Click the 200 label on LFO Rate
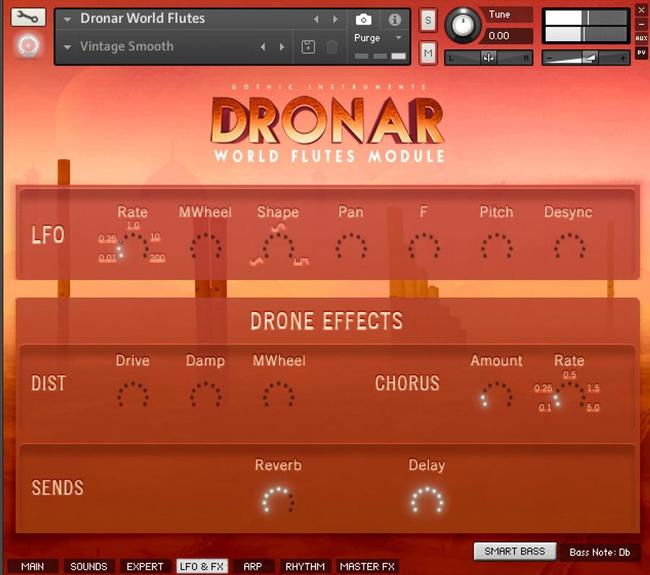 pos(157,258)
